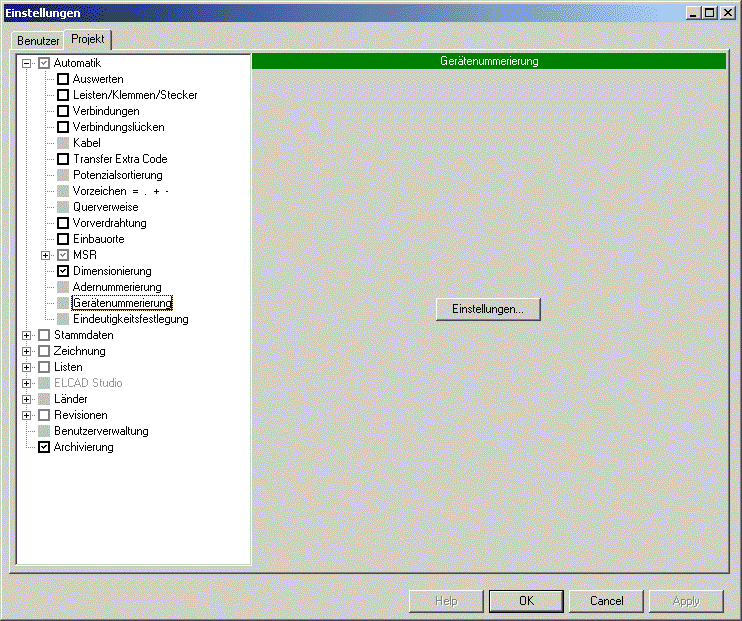Uncheck the Dimensionierung checkbox
742x621 pixels.
(x=63, y=271)
